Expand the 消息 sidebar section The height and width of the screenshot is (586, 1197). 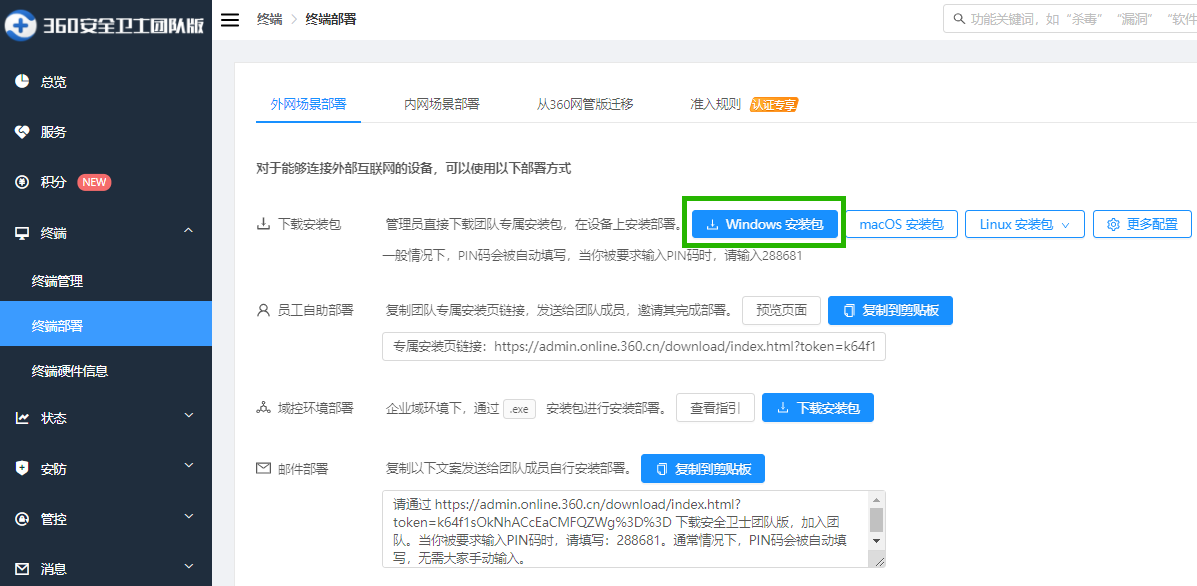[x=189, y=568]
